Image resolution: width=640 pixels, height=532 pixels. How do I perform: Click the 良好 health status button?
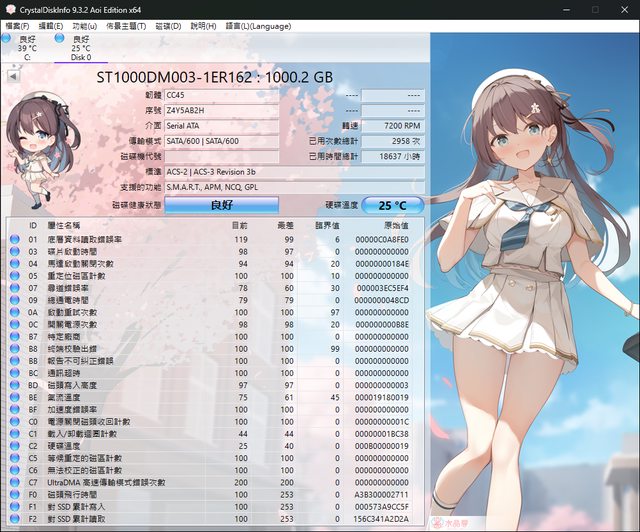coord(221,205)
